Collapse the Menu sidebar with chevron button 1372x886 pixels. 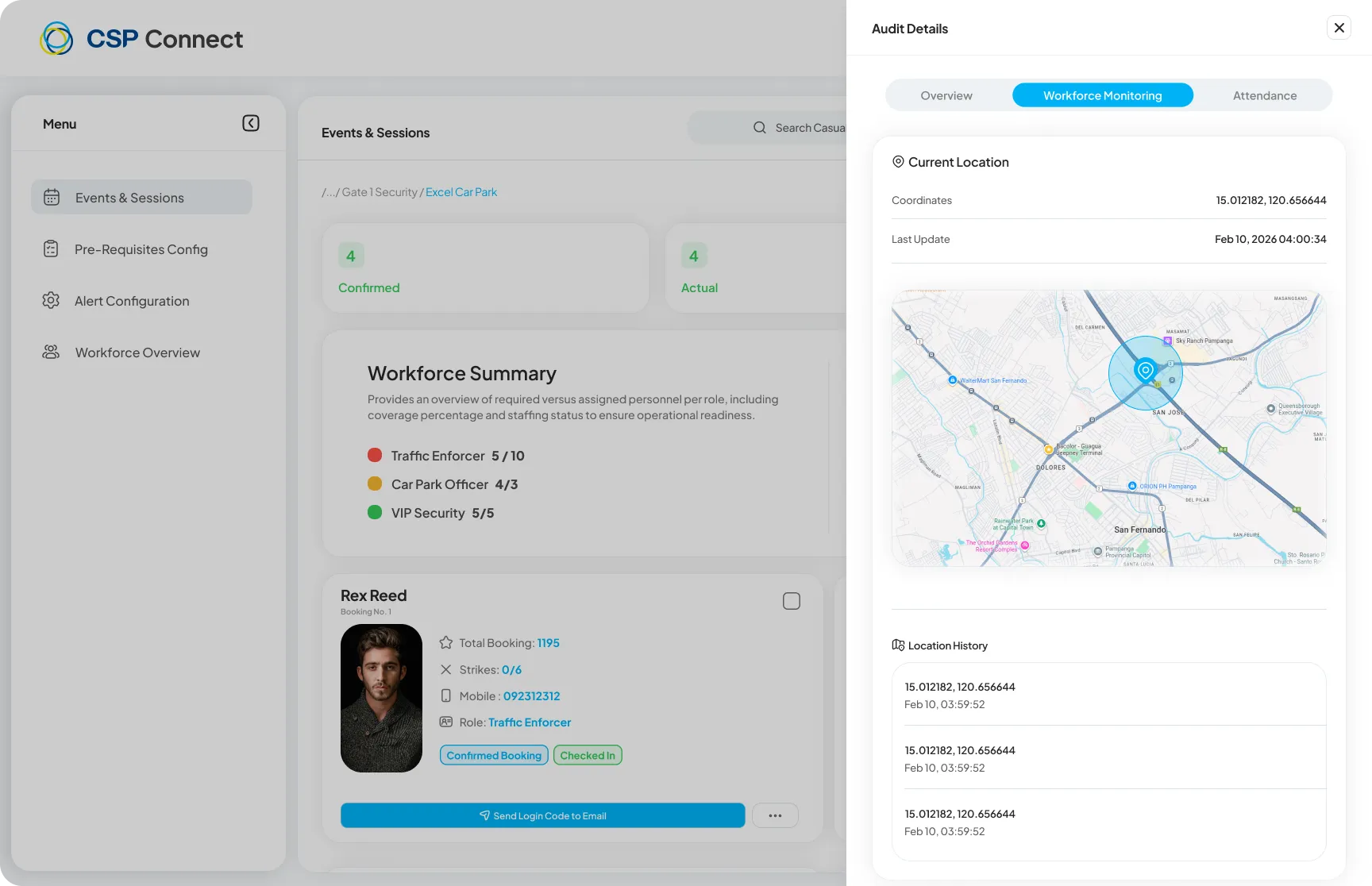point(251,123)
